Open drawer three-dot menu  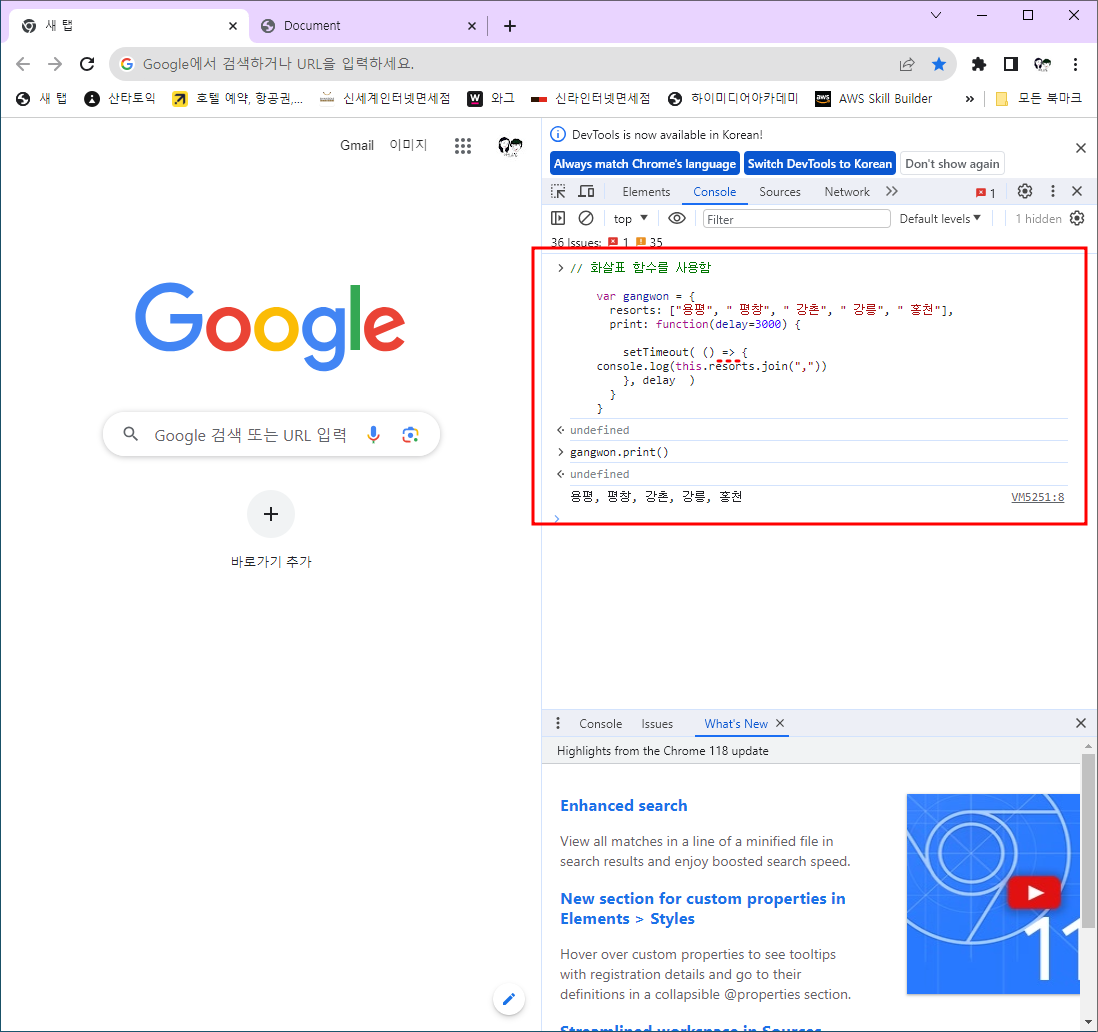point(558,723)
